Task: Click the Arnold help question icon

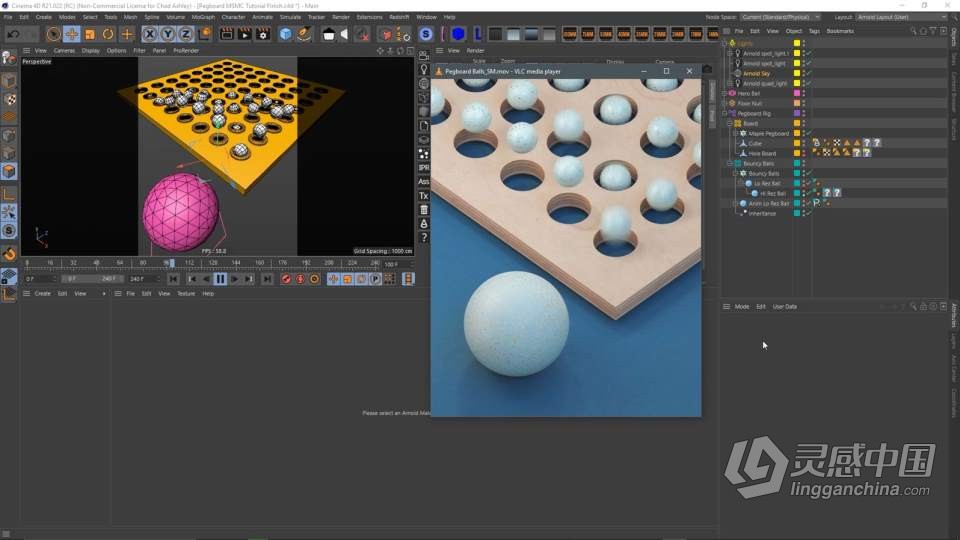Action: tap(424, 238)
